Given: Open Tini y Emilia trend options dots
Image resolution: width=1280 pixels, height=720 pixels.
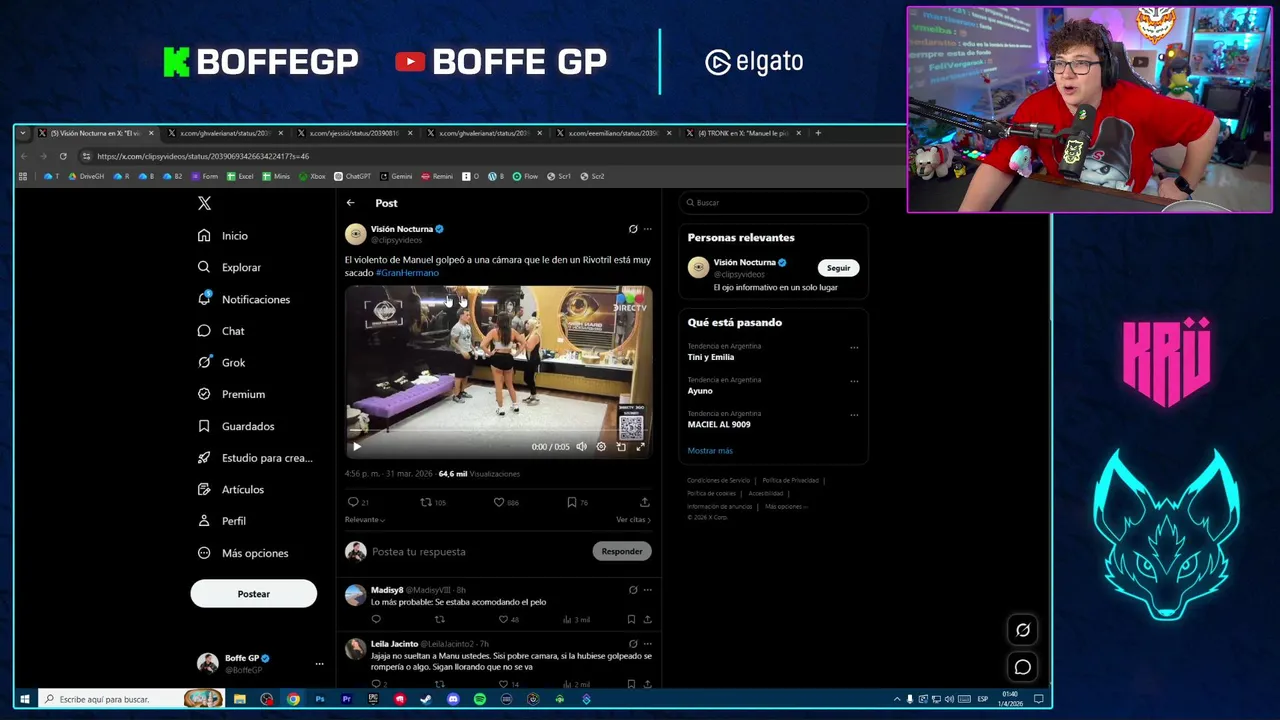Looking at the screenshot, I should click(854, 348).
